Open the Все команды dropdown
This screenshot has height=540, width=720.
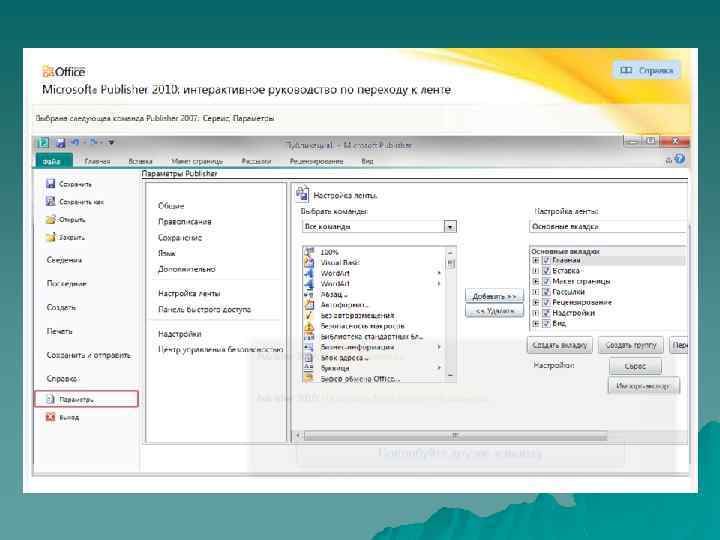click(379, 226)
